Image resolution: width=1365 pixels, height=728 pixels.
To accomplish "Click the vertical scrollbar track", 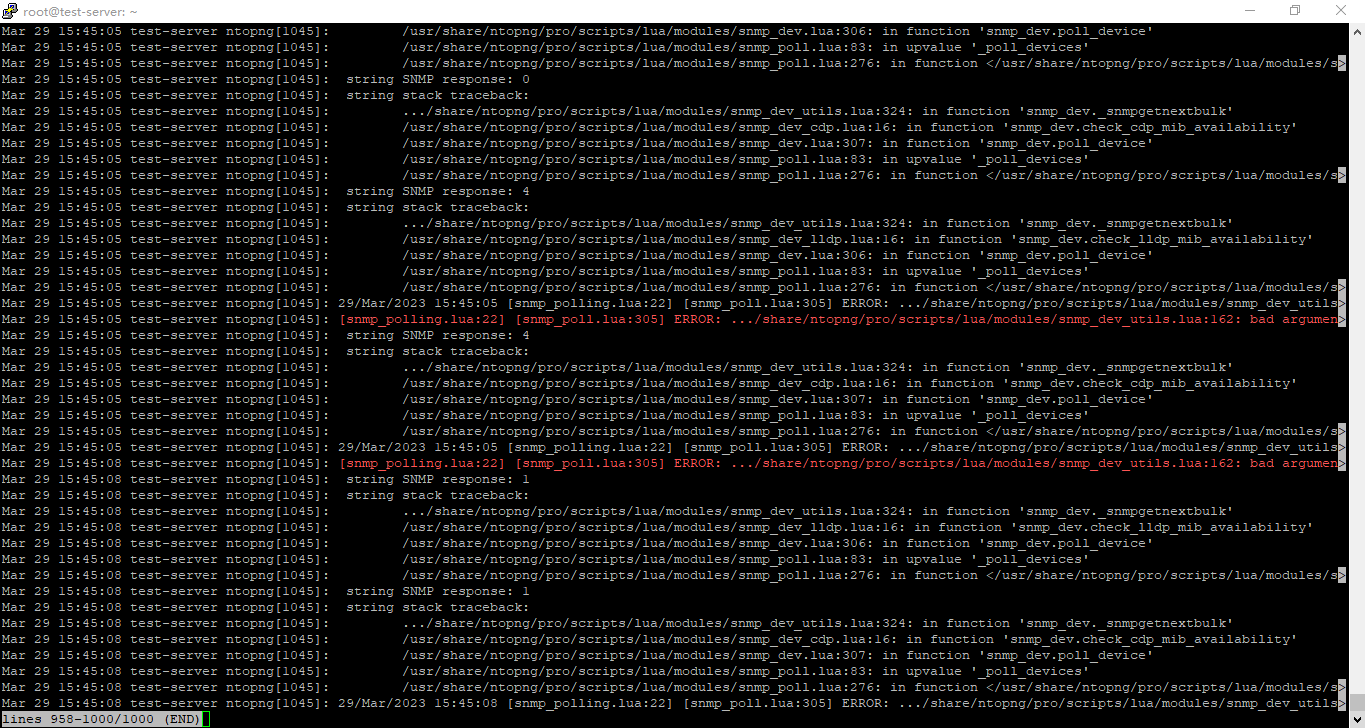I will (x=1357, y=400).
